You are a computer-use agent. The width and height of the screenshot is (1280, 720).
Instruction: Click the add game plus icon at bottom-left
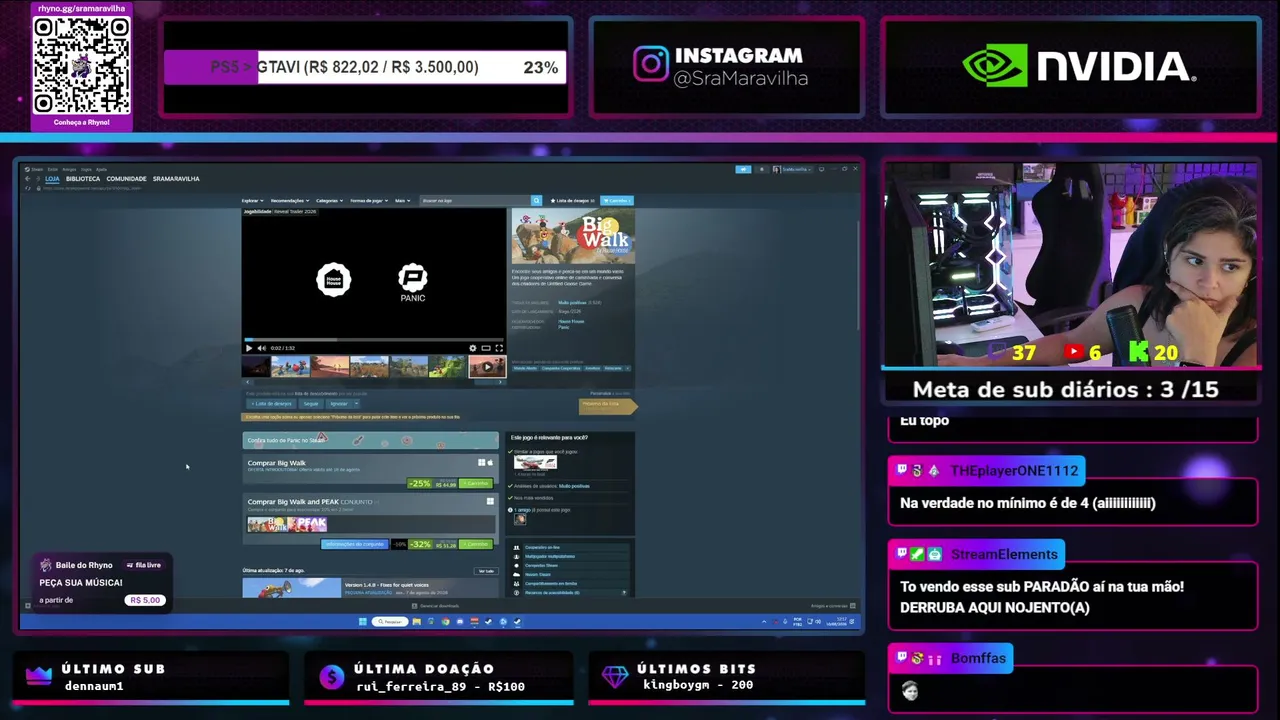28,606
